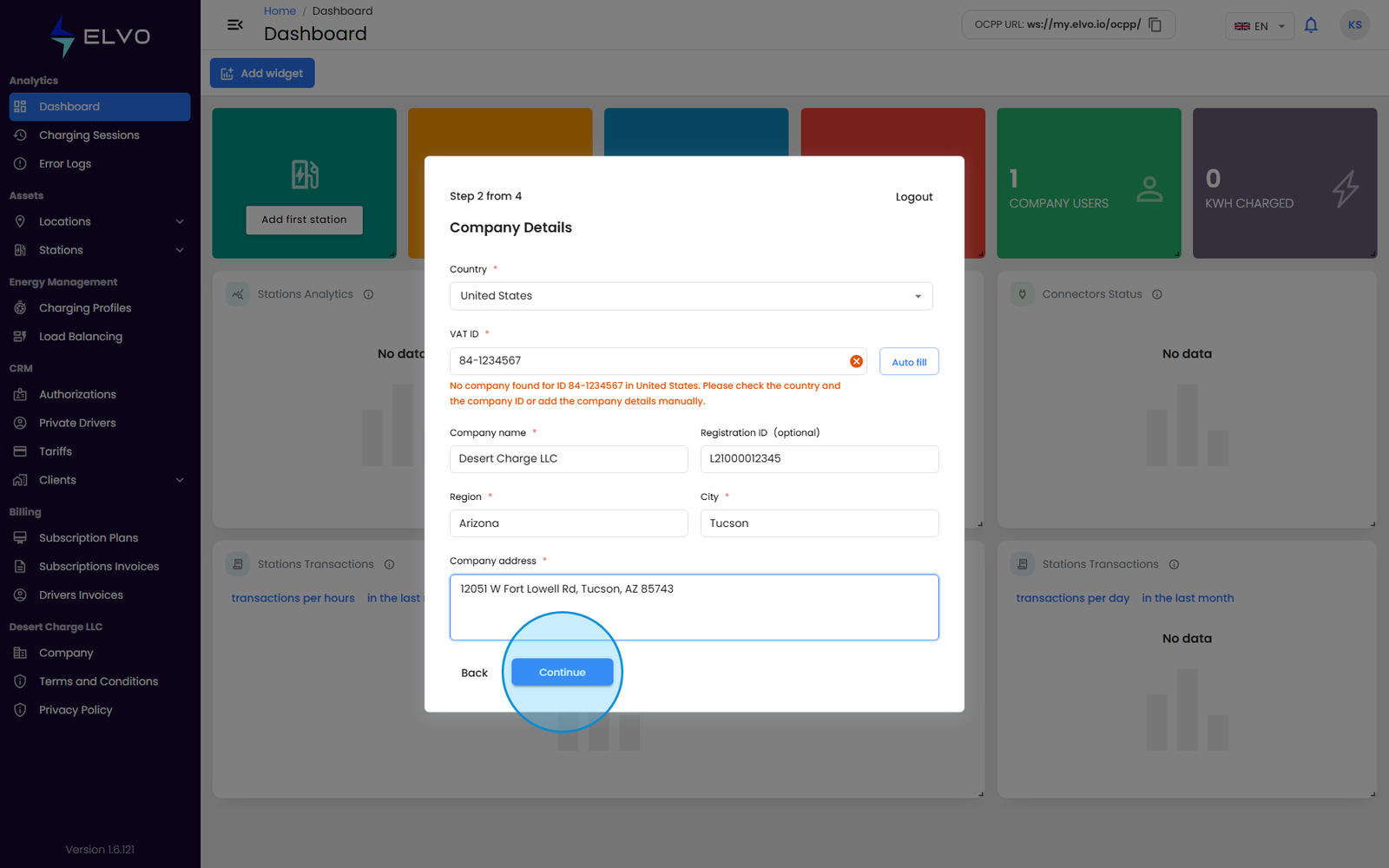The height and width of the screenshot is (868, 1389).
Task: Click the Locations pin icon
Action: click(x=20, y=222)
